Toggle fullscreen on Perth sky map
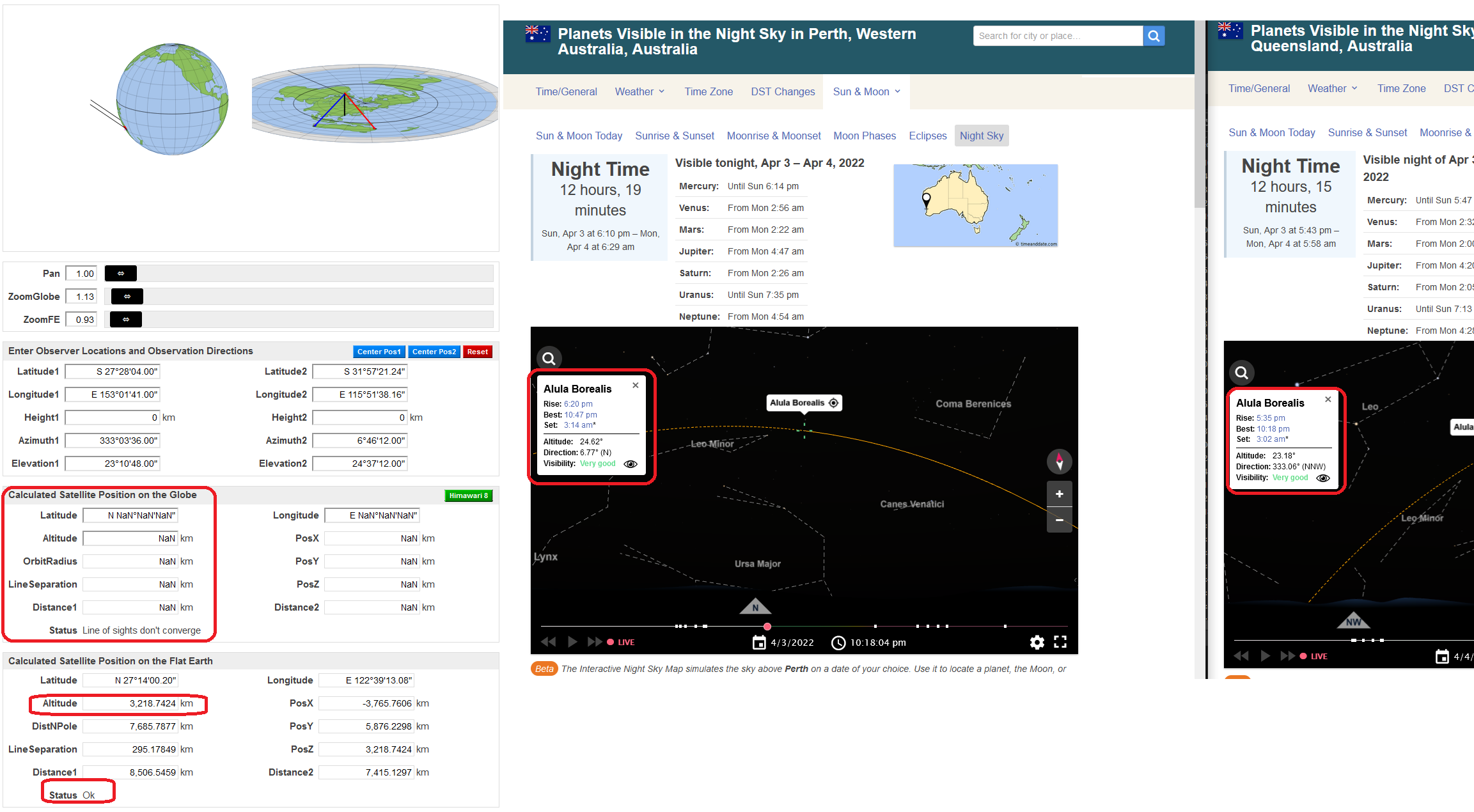Image resolution: width=1474 pixels, height=812 pixels. coord(1060,642)
